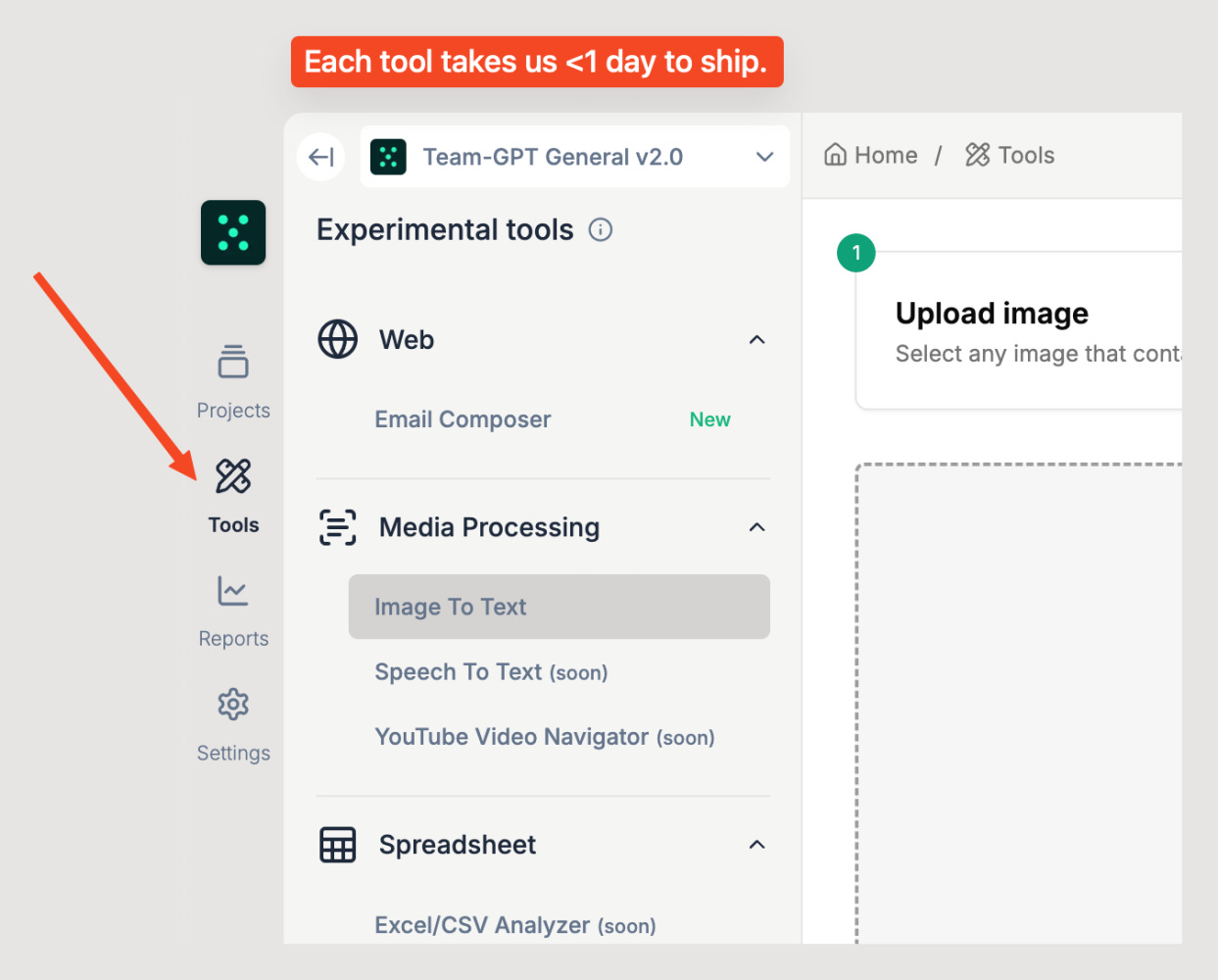Open the Team-GPT General v2.0 dropdown
1218x980 pixels.
click(x=575, y=157)
